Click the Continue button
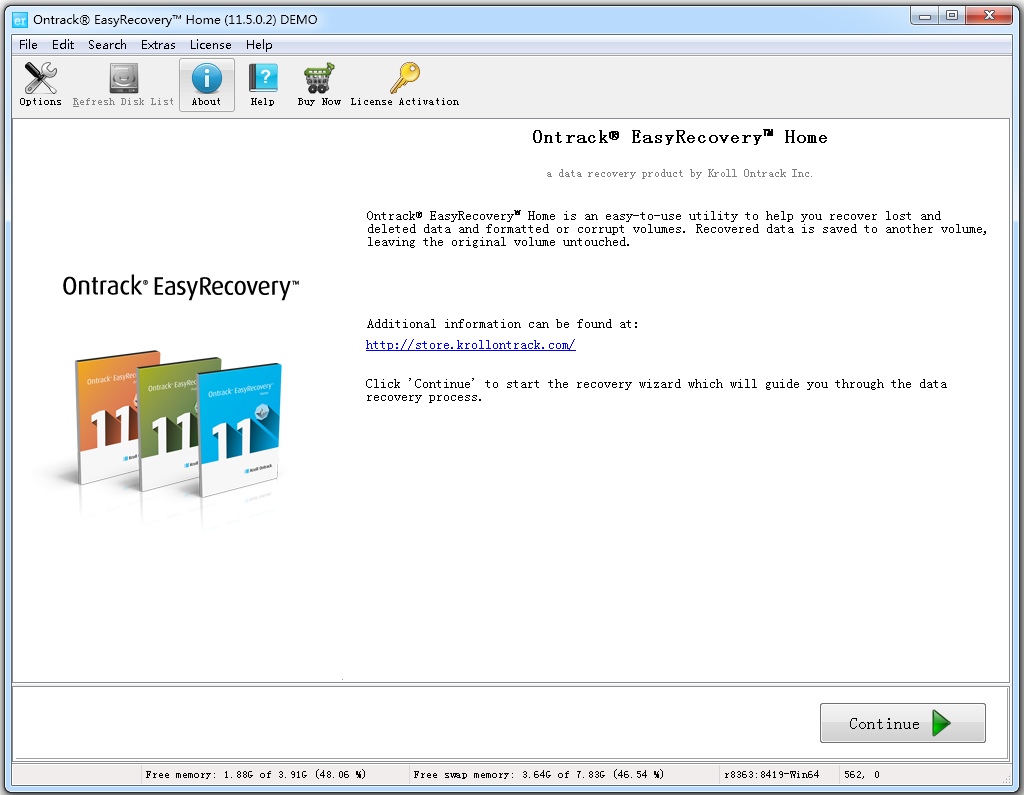1024x795 pixels. pos(903,722)
